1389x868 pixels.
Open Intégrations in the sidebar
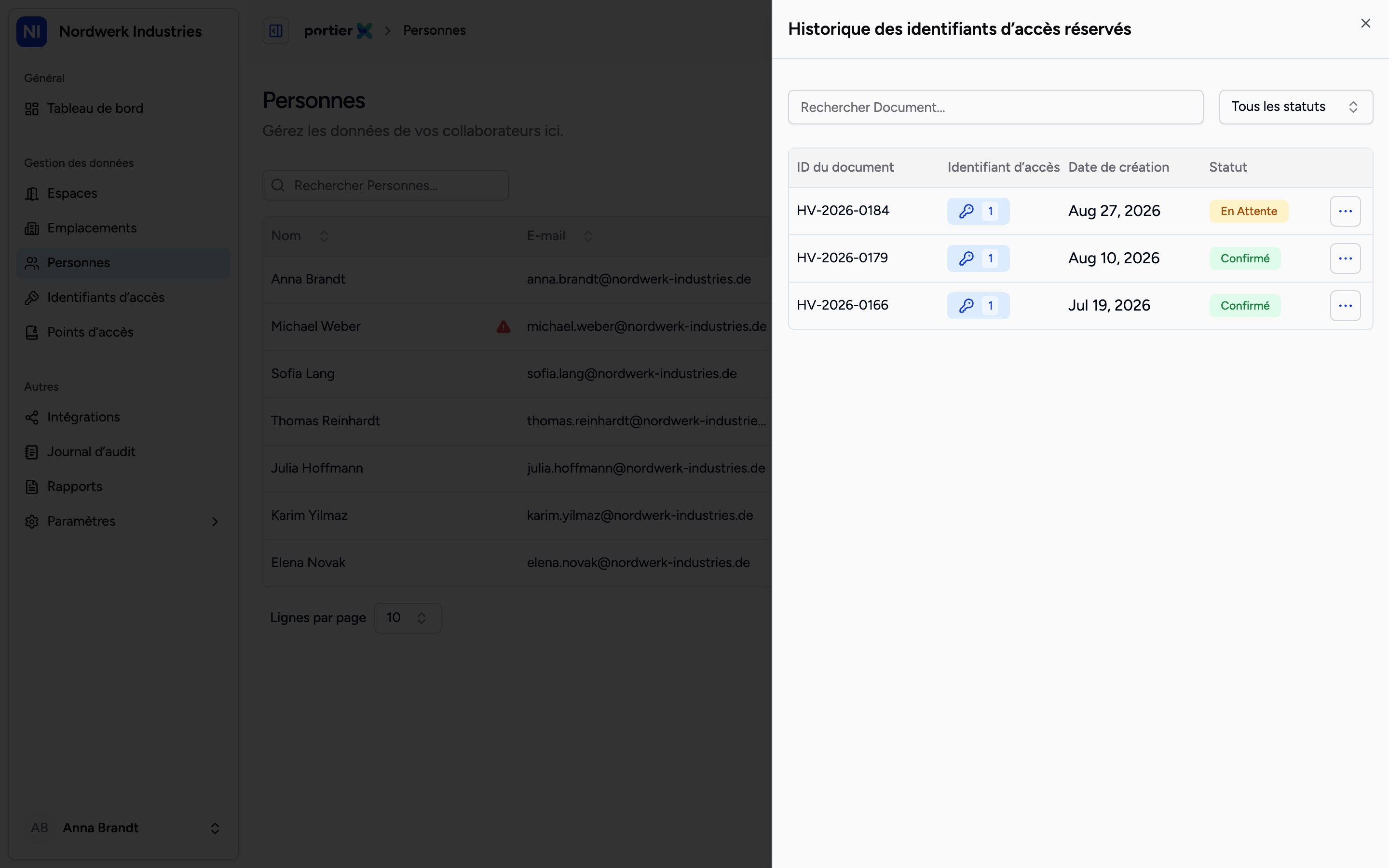pyautogui.click(x=123, y=417)
